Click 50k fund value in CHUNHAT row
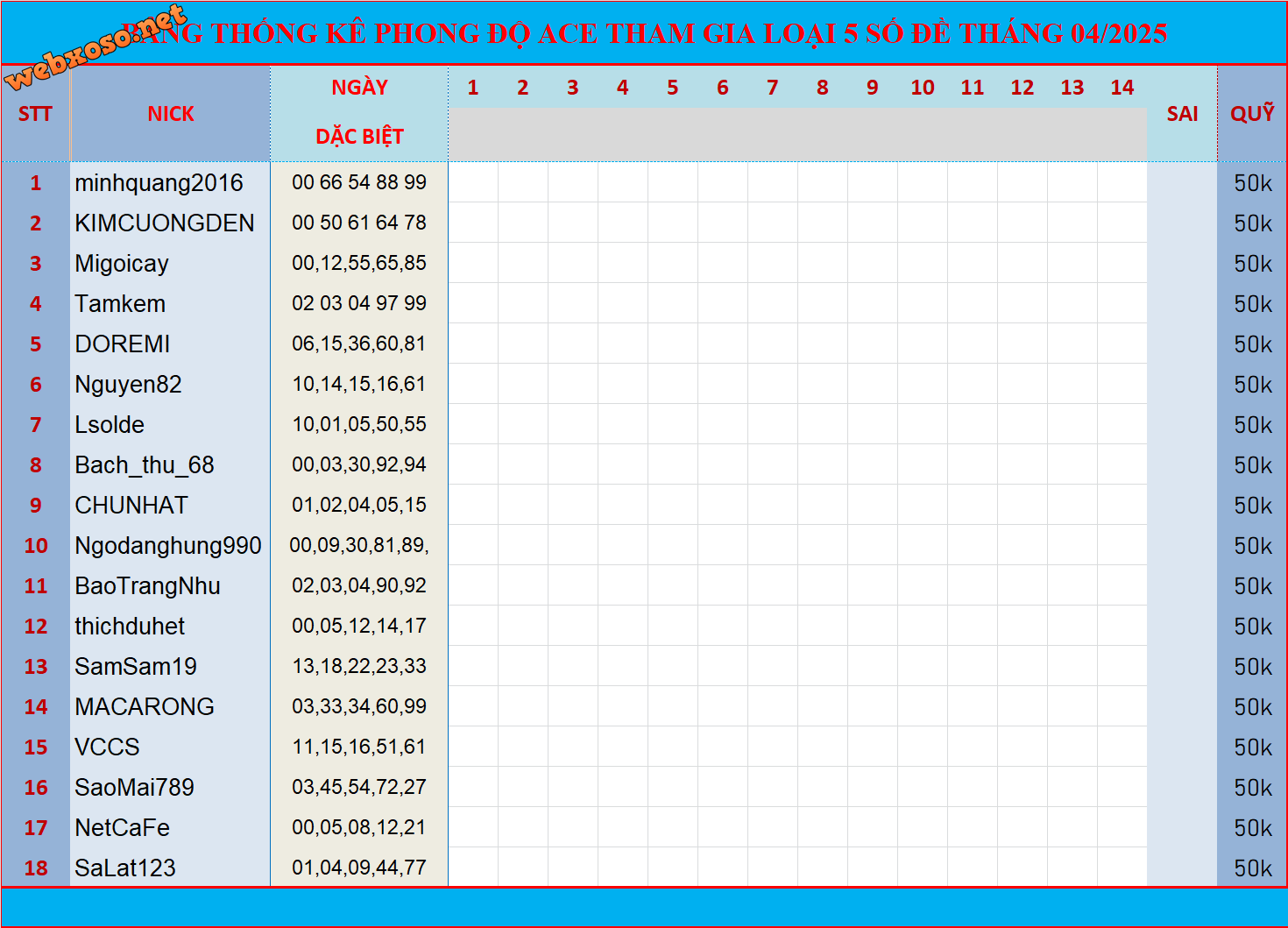Image resolution: width=1288 pixels, height=928 pixels. (x=1253, y=506)
